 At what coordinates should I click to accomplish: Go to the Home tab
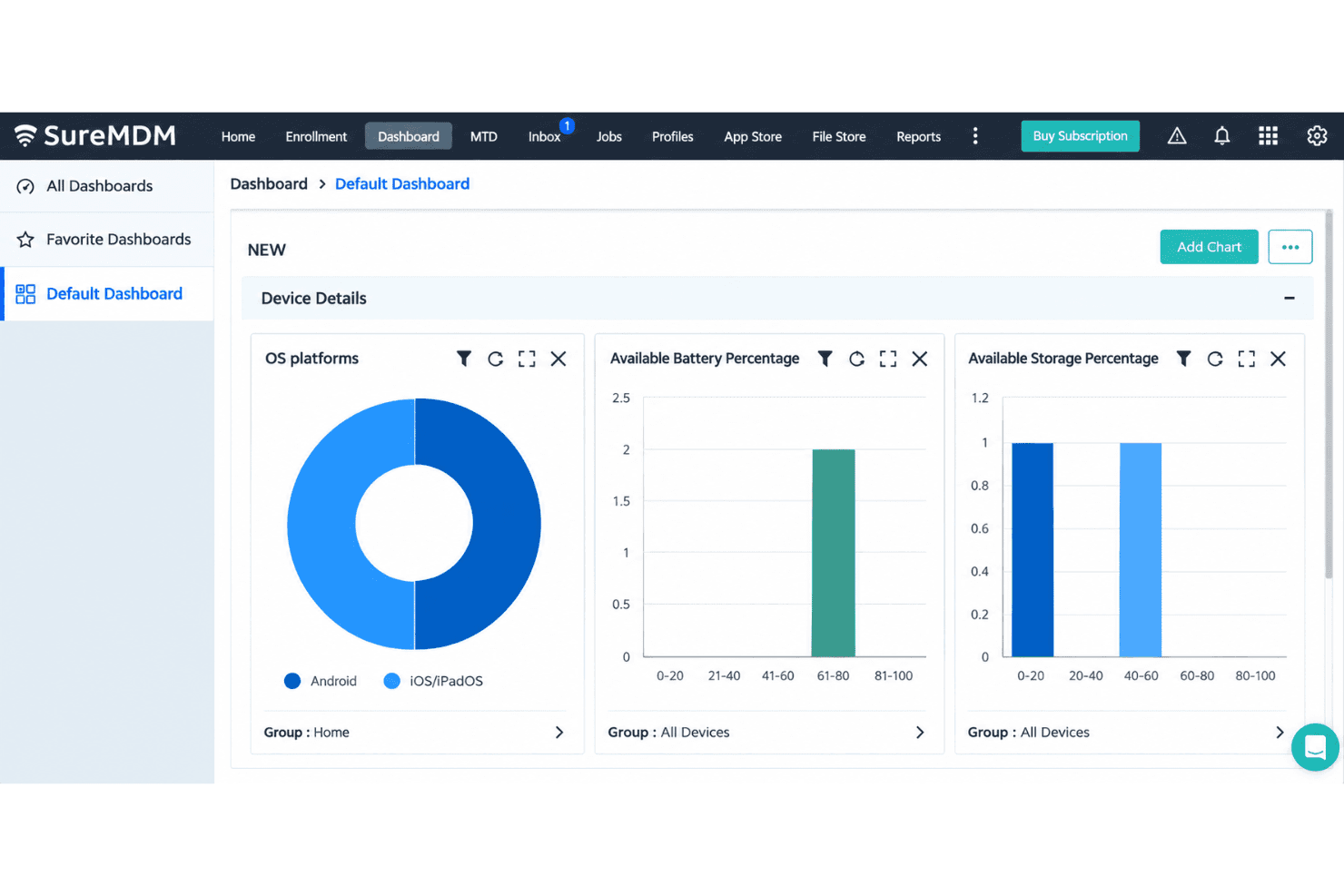pos(238,136)
